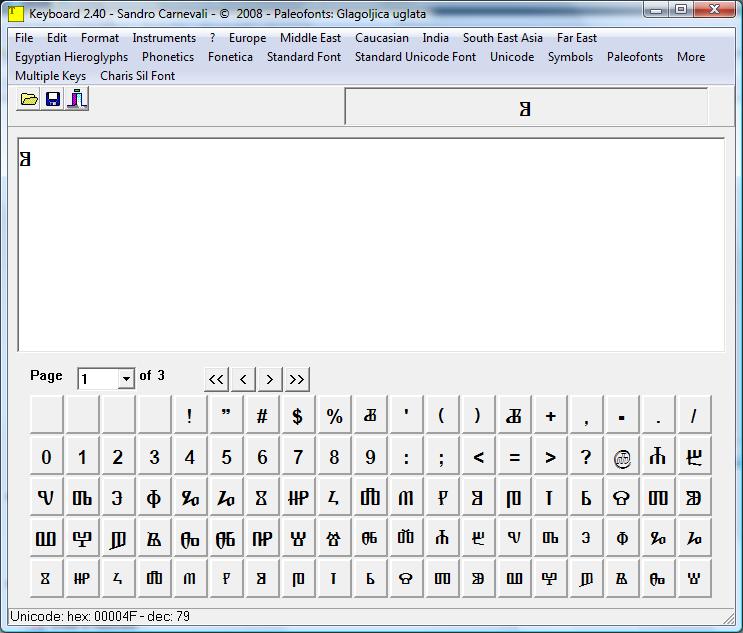Open the Standard Unicode Font menu
743x633 pixels.
click(x=416, y=57)
